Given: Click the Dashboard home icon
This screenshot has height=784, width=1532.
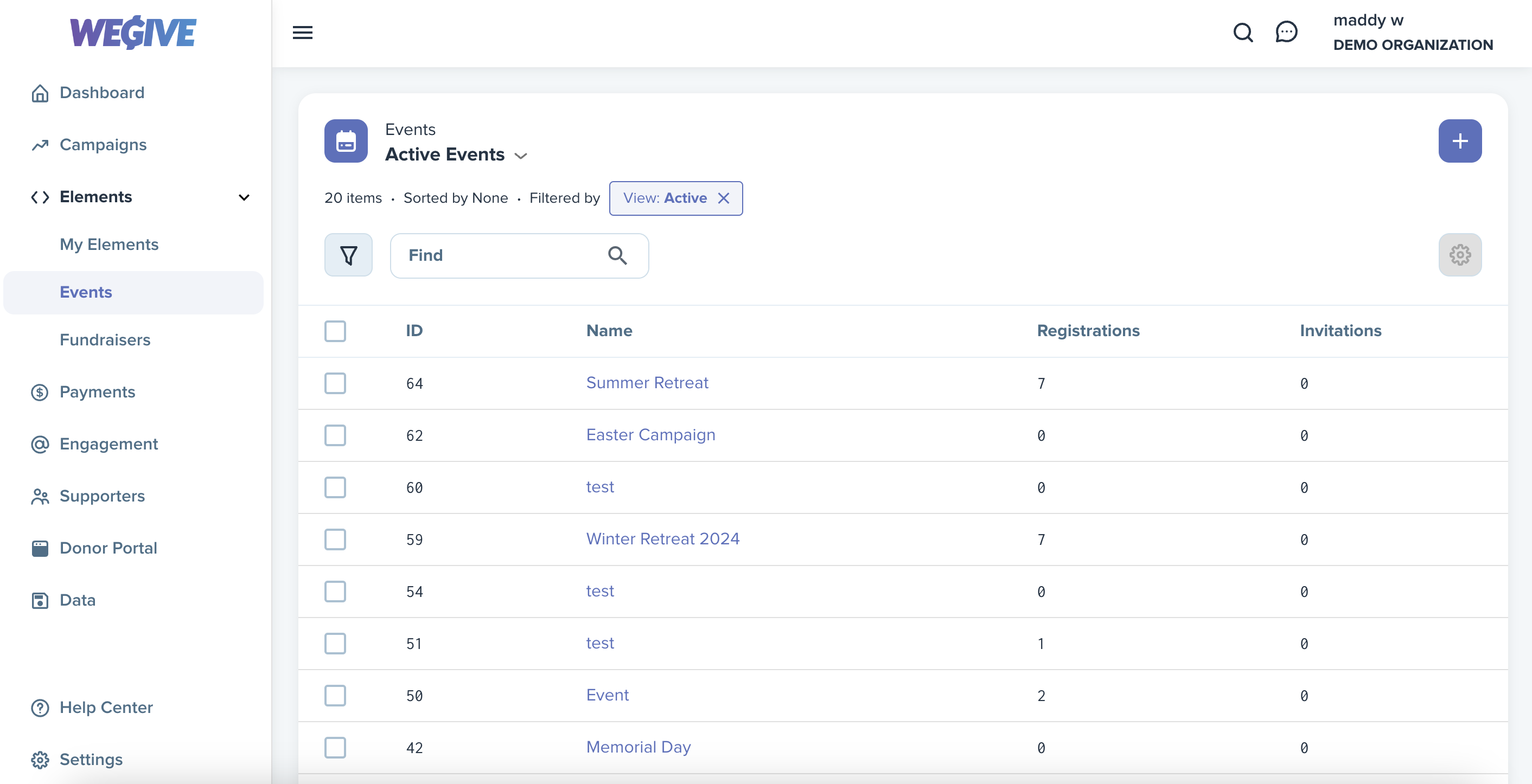Looking at the screenshot, I should [x=40, y=93].
